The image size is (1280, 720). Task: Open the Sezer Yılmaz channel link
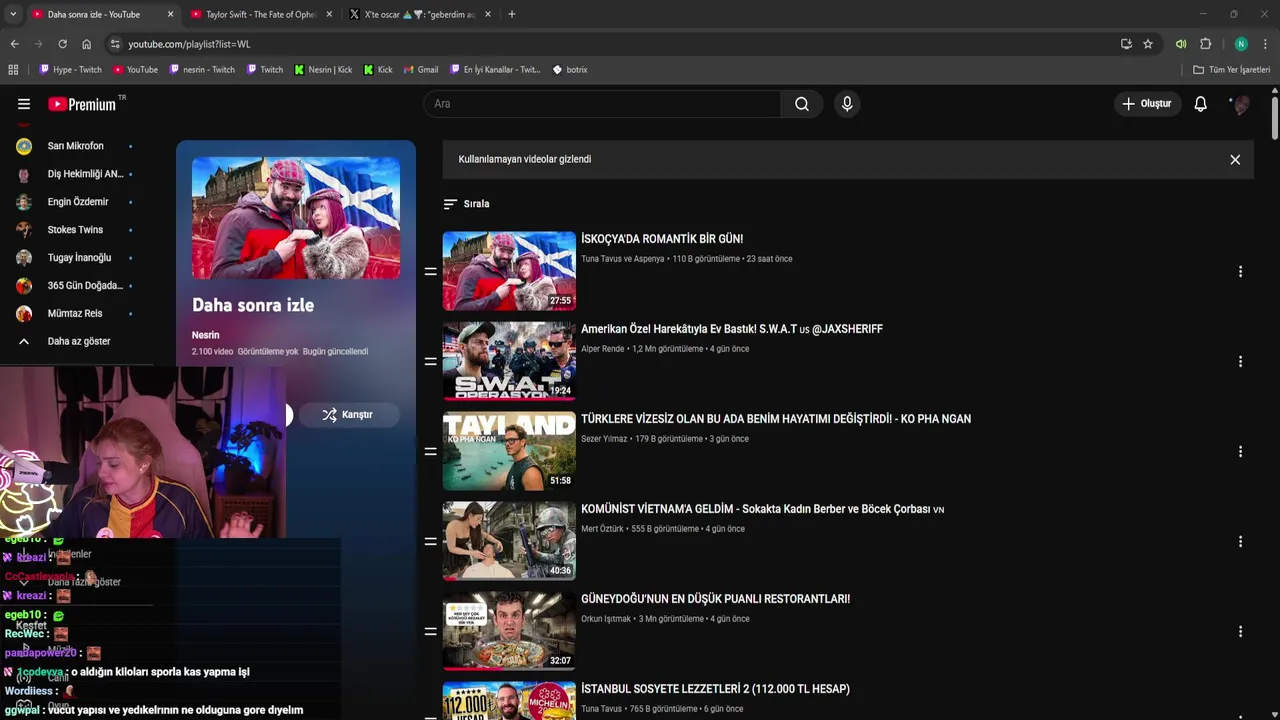click(604, 439)
